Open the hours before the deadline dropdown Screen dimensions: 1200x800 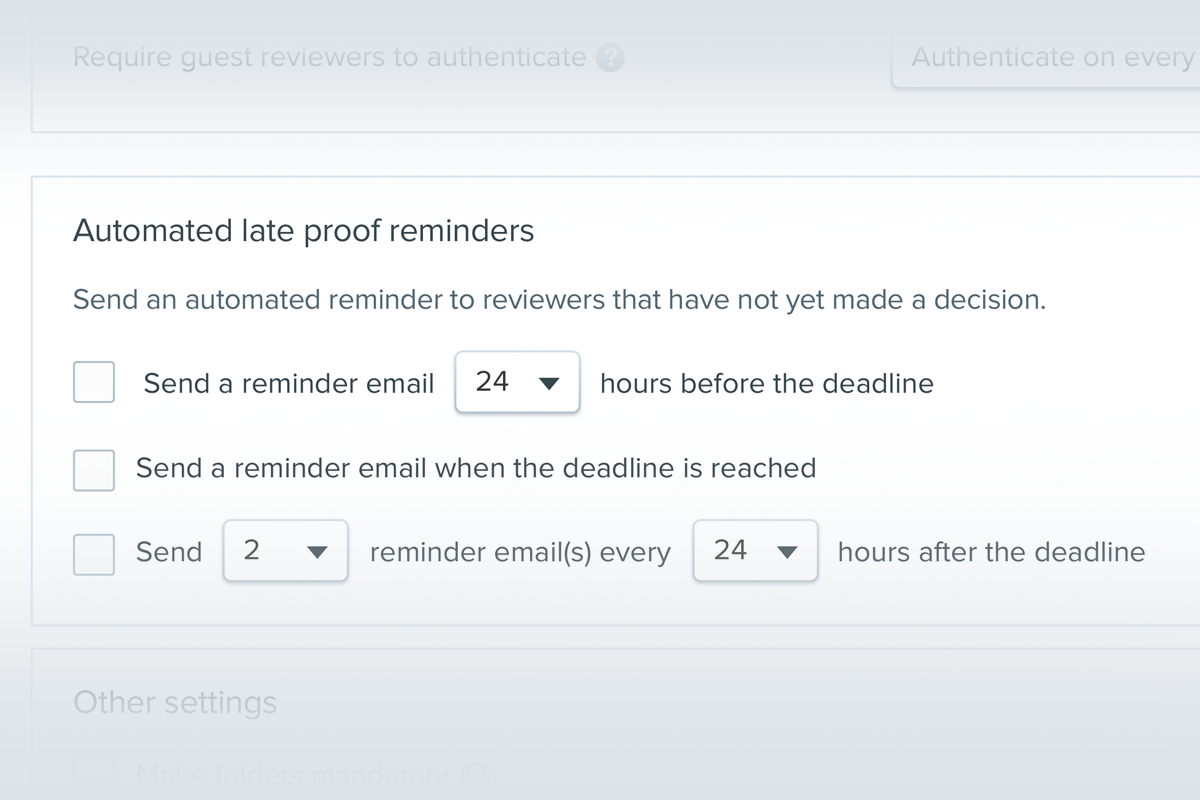[x=517, y=382]
